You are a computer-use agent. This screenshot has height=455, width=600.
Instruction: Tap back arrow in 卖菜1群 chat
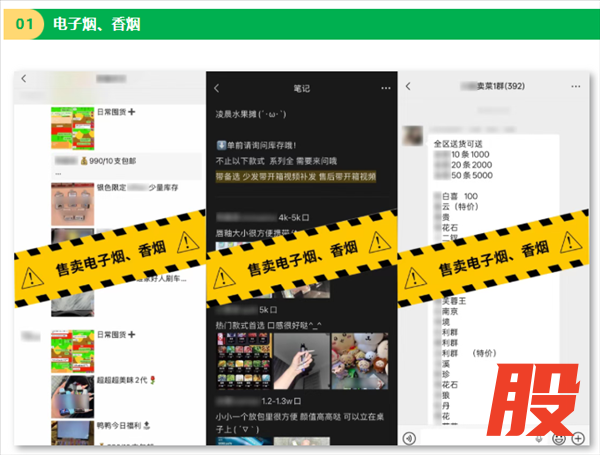coord(408,86)
